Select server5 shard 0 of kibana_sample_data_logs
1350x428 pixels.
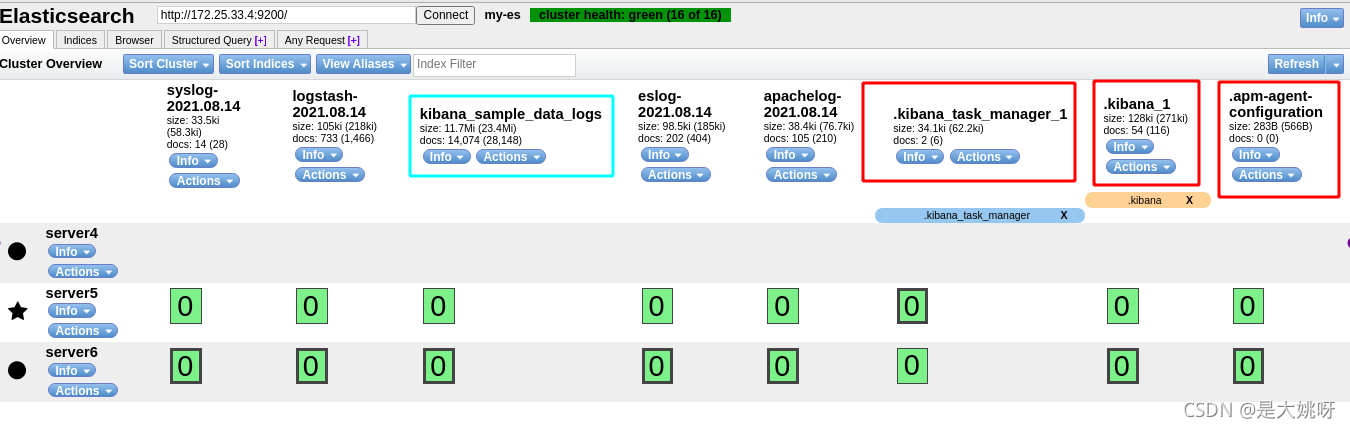tap(439, 306)
